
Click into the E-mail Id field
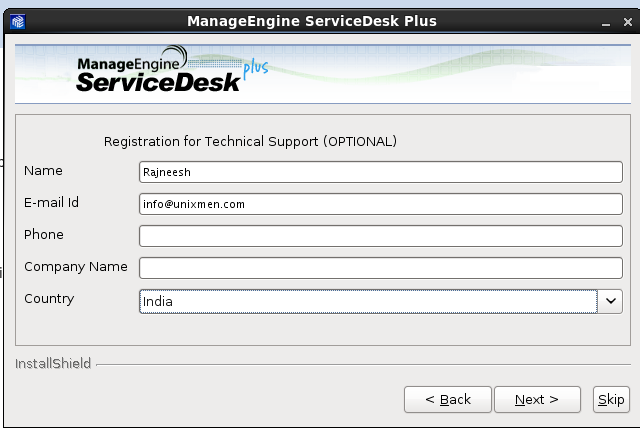coord(380,204)
